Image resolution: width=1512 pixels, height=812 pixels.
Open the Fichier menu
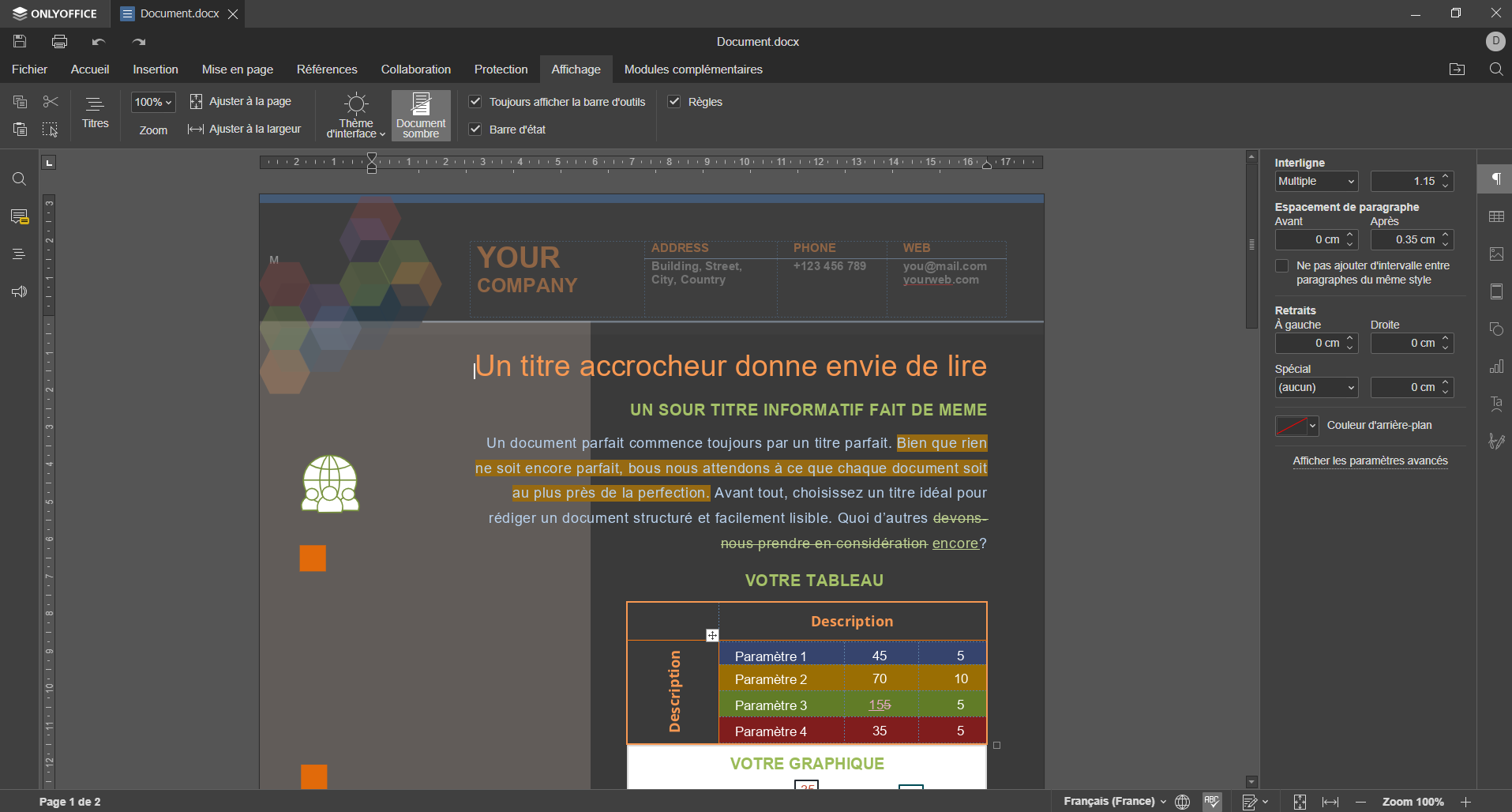(29, 70)
